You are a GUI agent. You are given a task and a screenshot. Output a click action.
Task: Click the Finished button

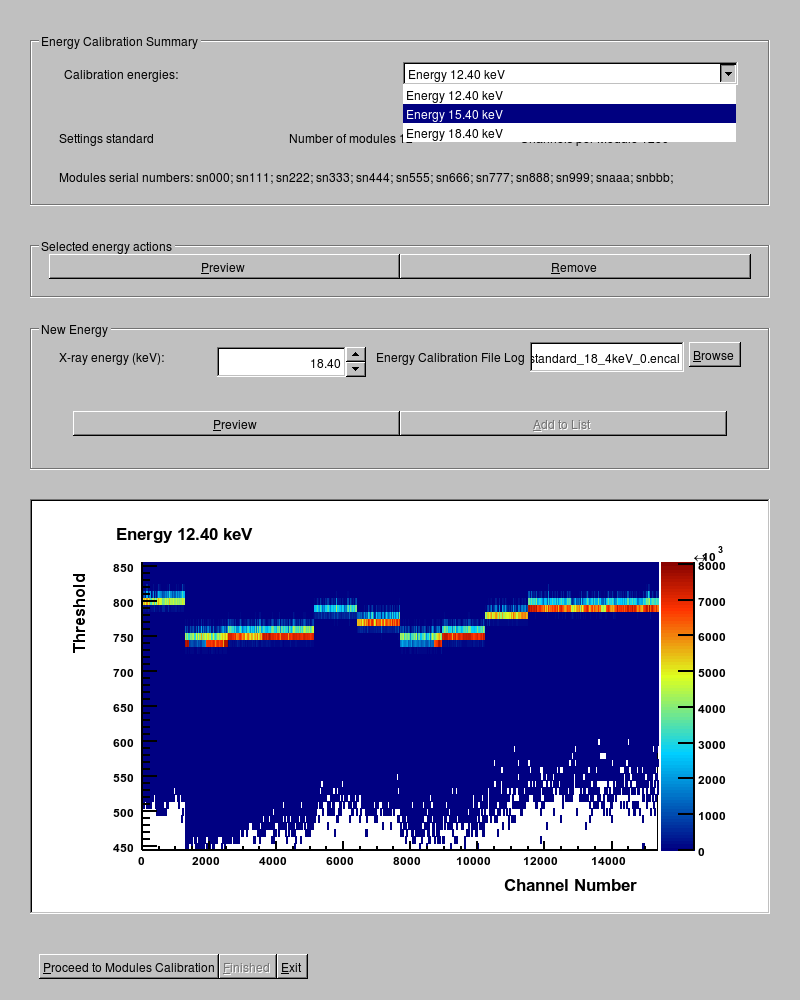pyautogui.click(x=246, y=967)
